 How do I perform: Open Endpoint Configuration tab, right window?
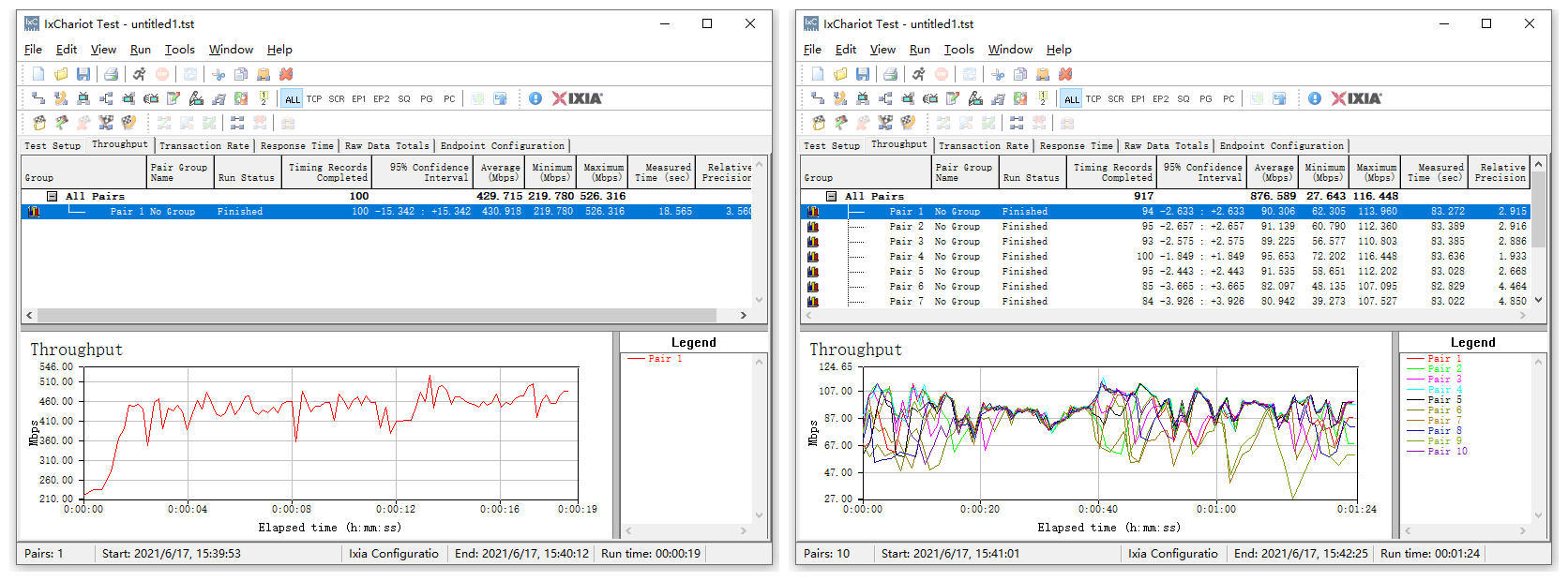pyautogui.click(x=1281, y=146)
